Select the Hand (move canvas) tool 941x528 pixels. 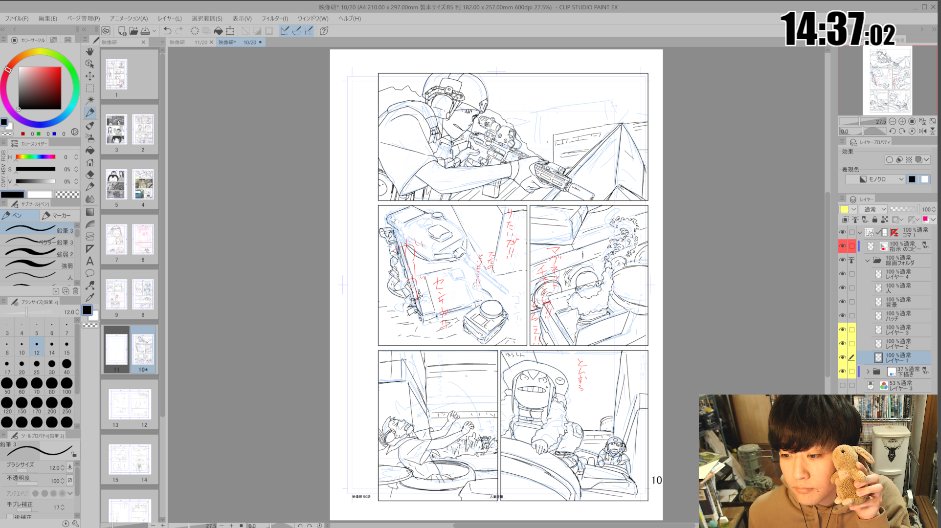[90, 52]
